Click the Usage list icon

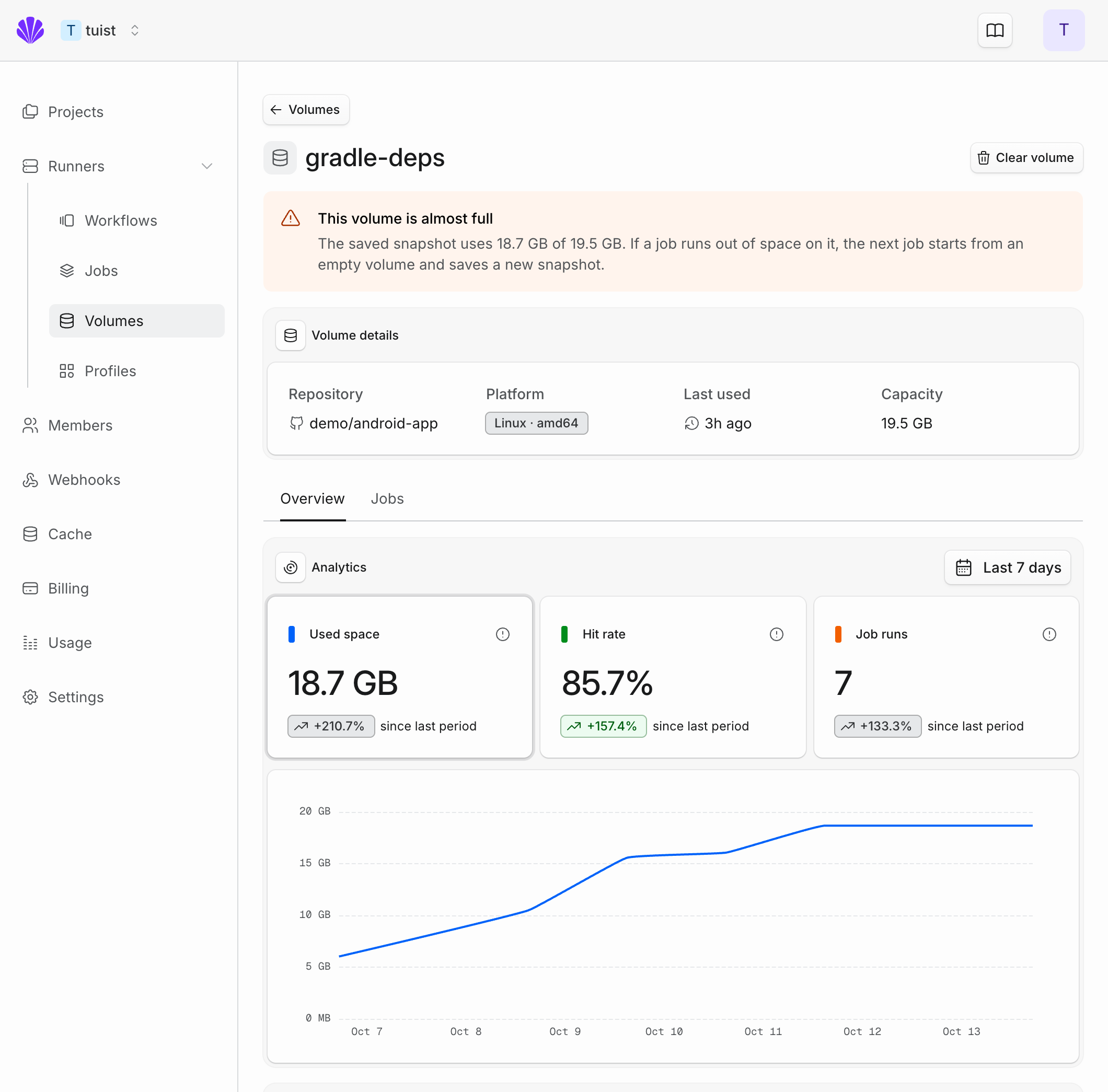[x=30, y=643]
